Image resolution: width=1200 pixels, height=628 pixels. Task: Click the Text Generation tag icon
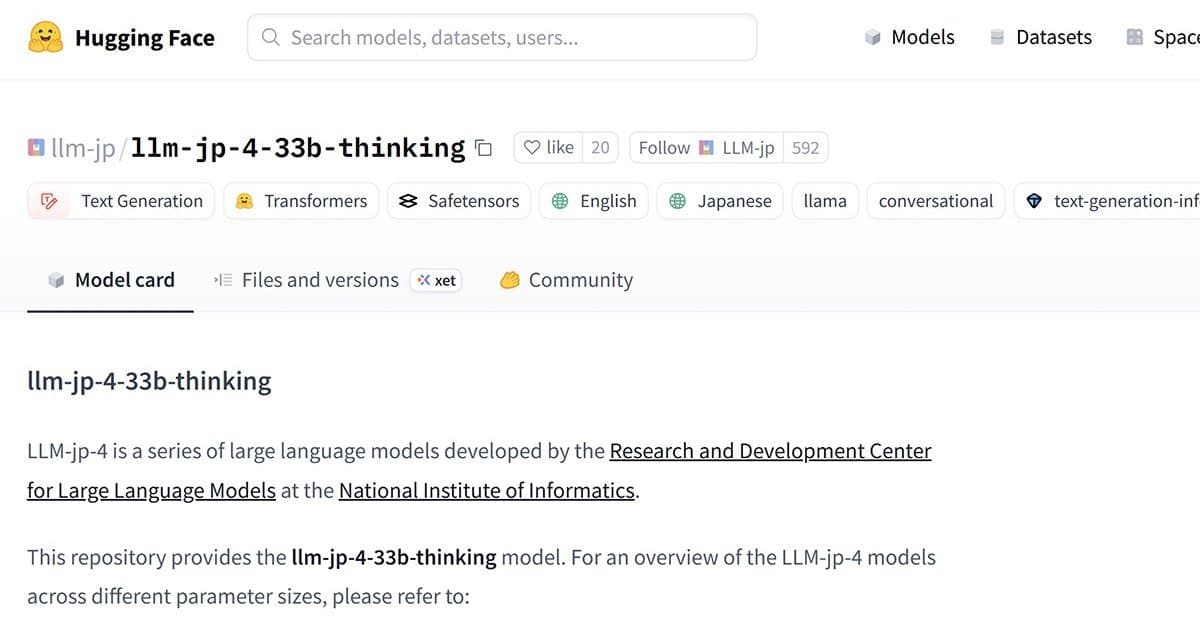click(x=48, y=201)
